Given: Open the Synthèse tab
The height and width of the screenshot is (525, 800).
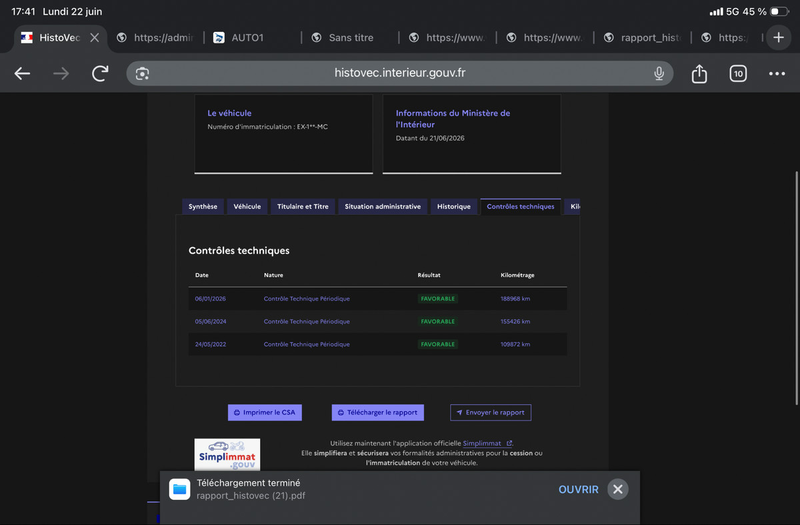Looking at the screenshot, I should coord(203,207).
